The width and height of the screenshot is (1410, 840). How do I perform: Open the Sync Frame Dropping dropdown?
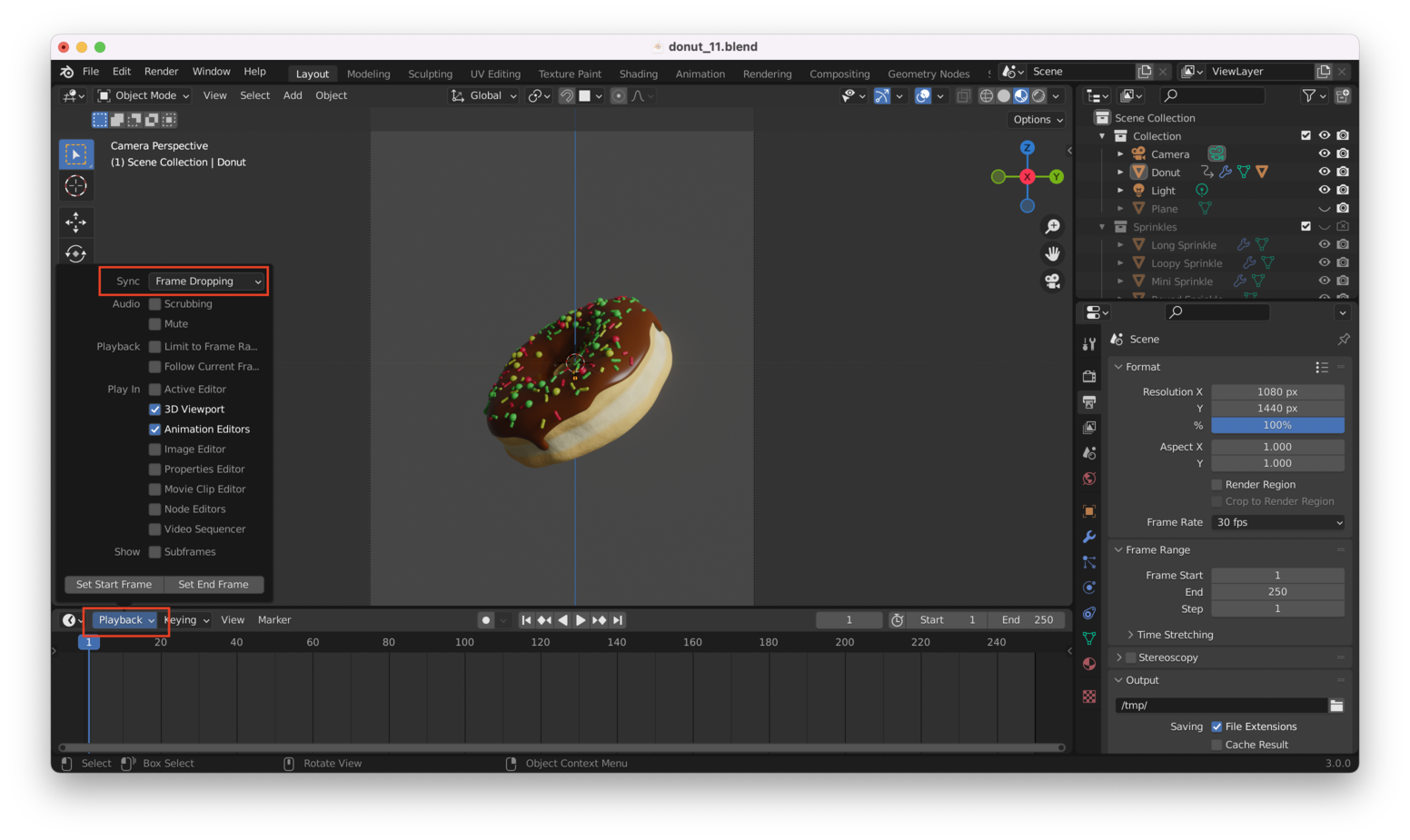pyautogui.click(x=207, y=281)
